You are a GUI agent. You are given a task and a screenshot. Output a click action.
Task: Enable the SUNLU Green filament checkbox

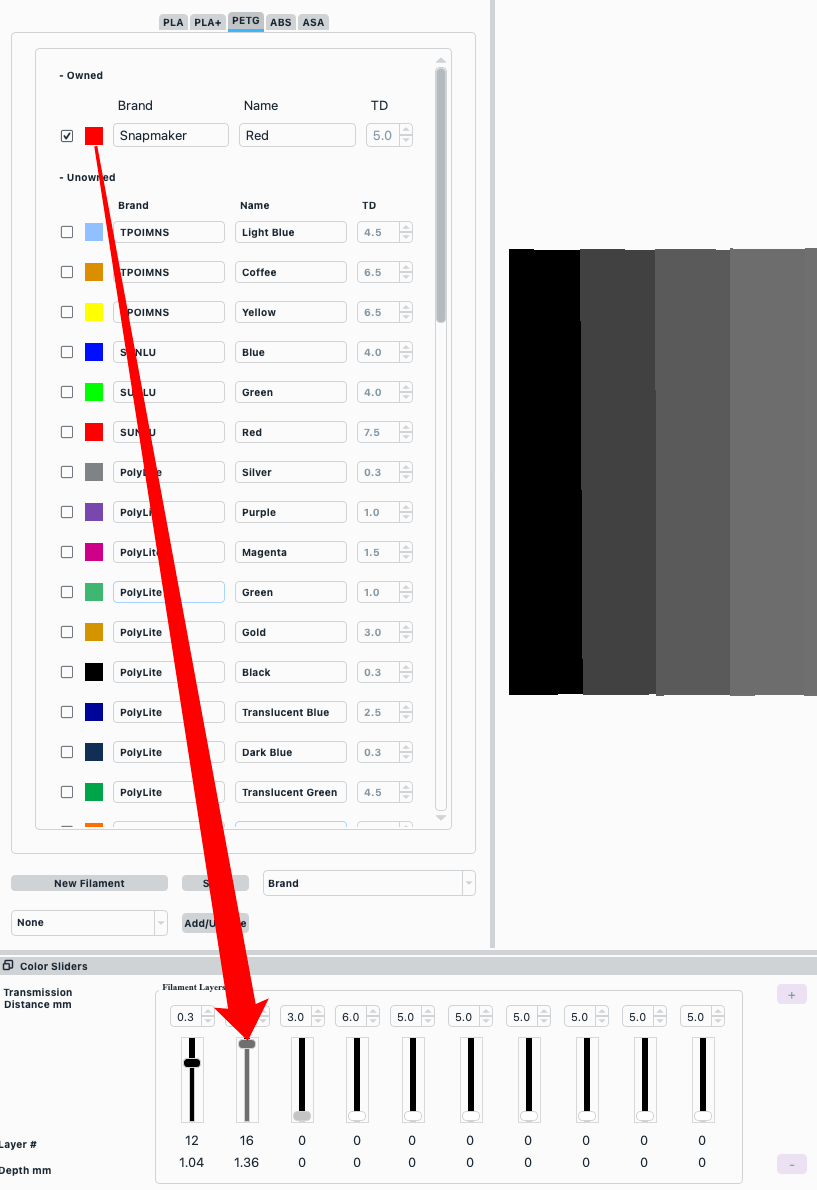point(66,391)
